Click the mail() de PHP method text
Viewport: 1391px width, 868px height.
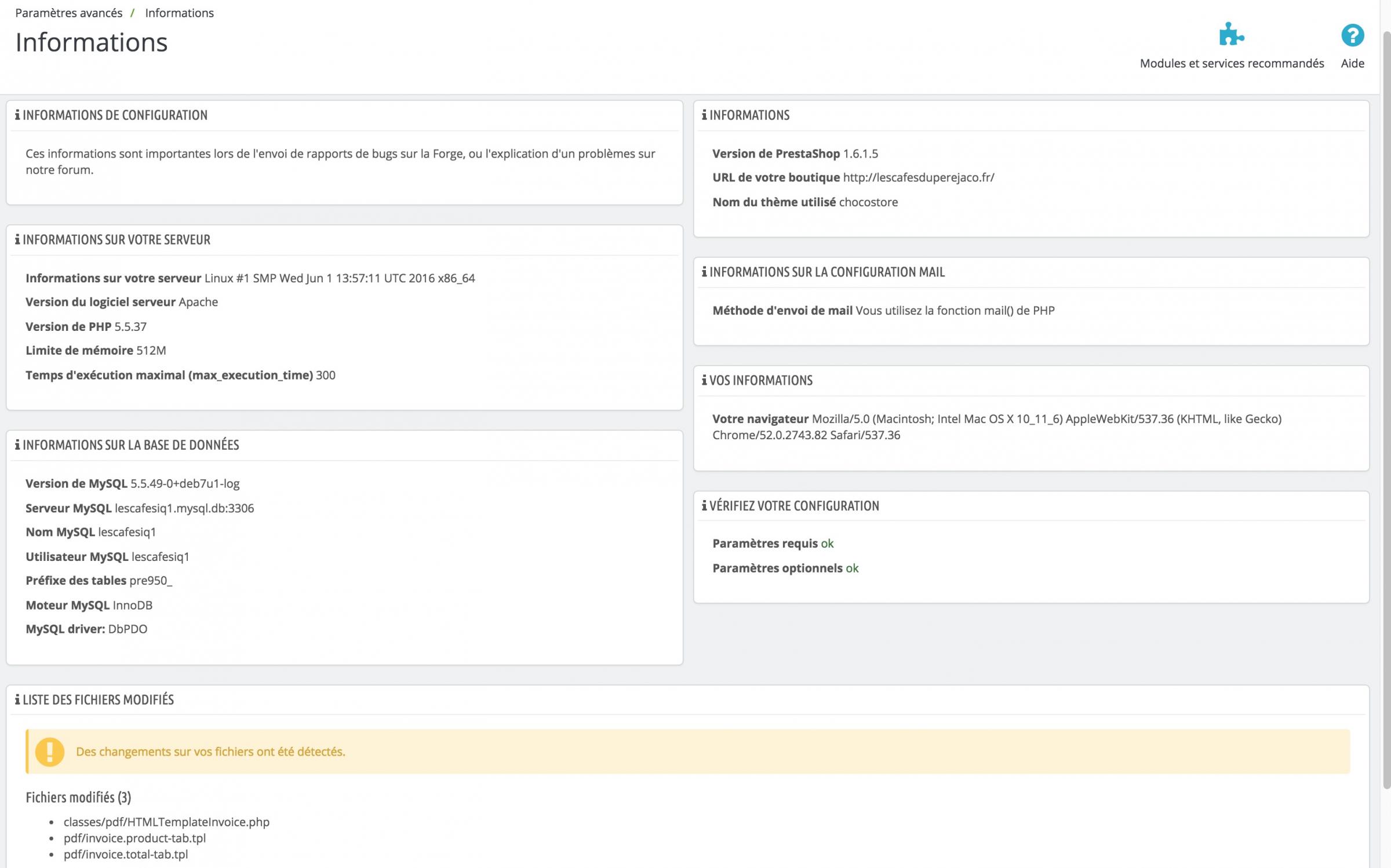coord(955,311)
